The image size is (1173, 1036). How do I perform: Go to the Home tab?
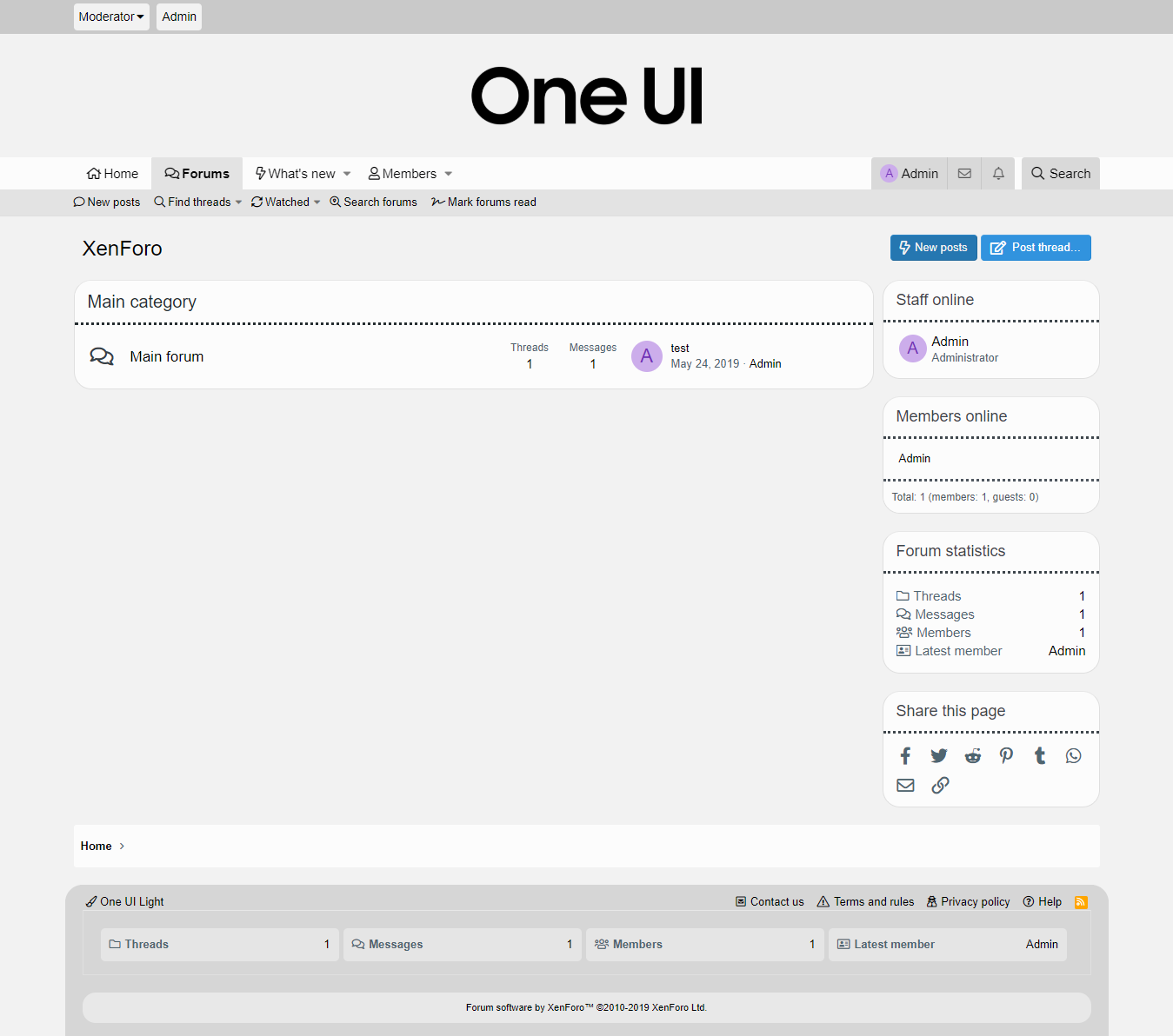113,174
